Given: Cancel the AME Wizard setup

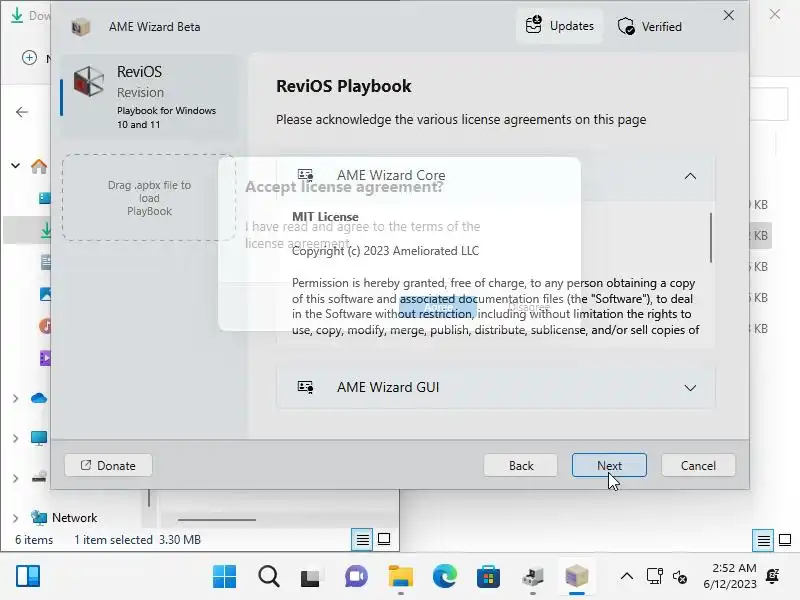Looking at the screenshot, I should [x=698, y=465].
